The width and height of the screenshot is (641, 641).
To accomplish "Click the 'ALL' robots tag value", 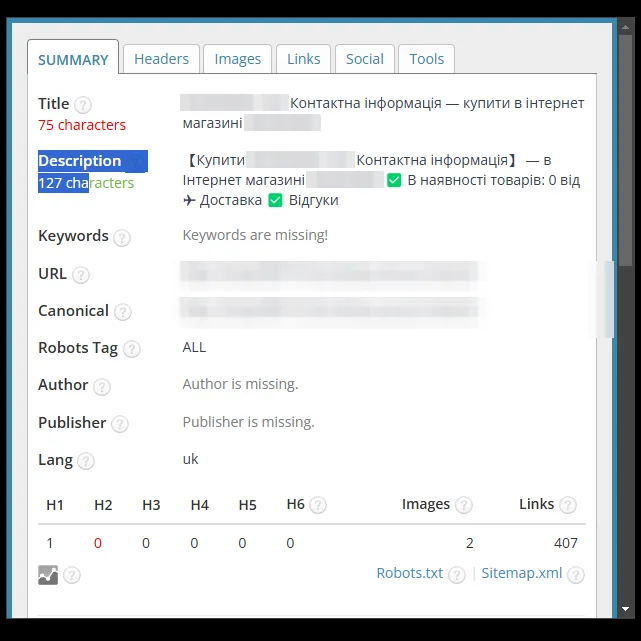I will pyautogui.click(x=194, y=347).
